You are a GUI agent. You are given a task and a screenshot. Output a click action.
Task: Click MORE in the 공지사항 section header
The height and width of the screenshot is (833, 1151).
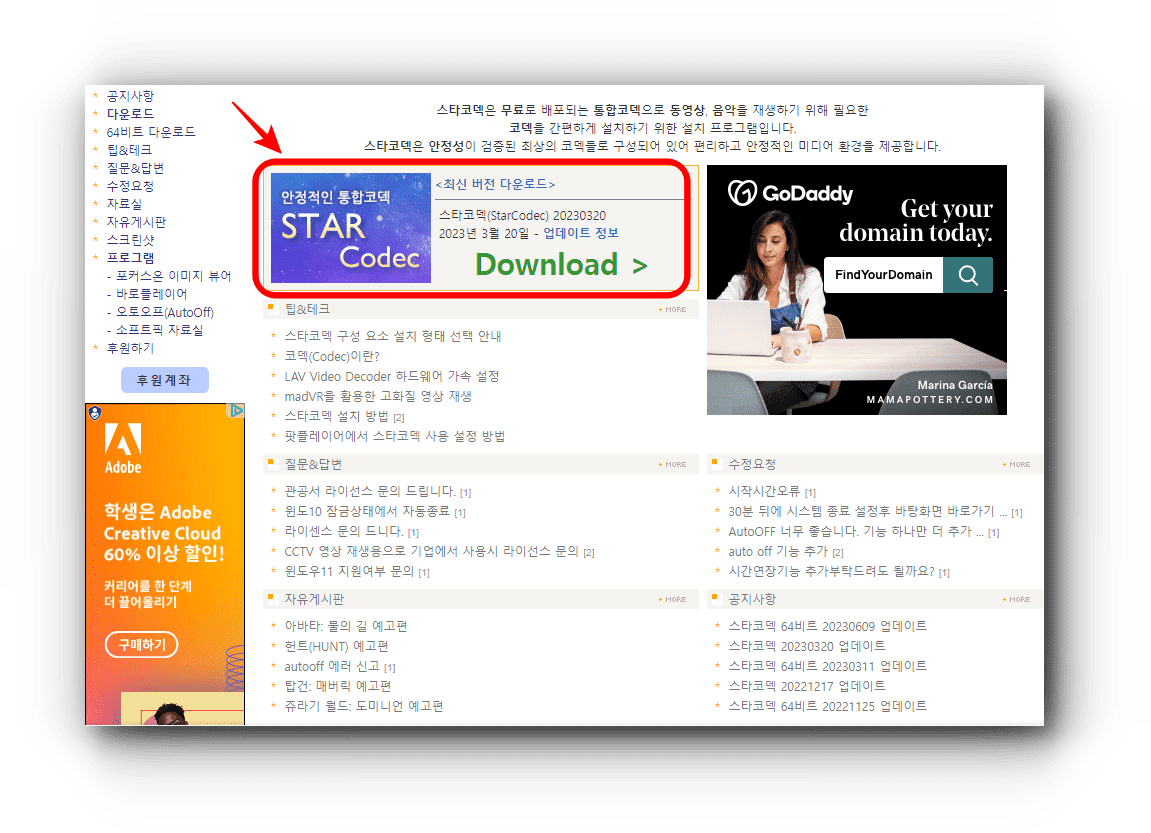1019,600
